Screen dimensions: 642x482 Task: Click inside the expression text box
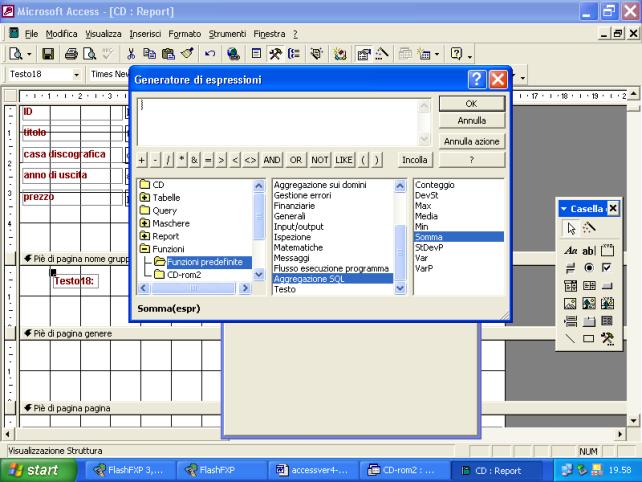point(279,122)
